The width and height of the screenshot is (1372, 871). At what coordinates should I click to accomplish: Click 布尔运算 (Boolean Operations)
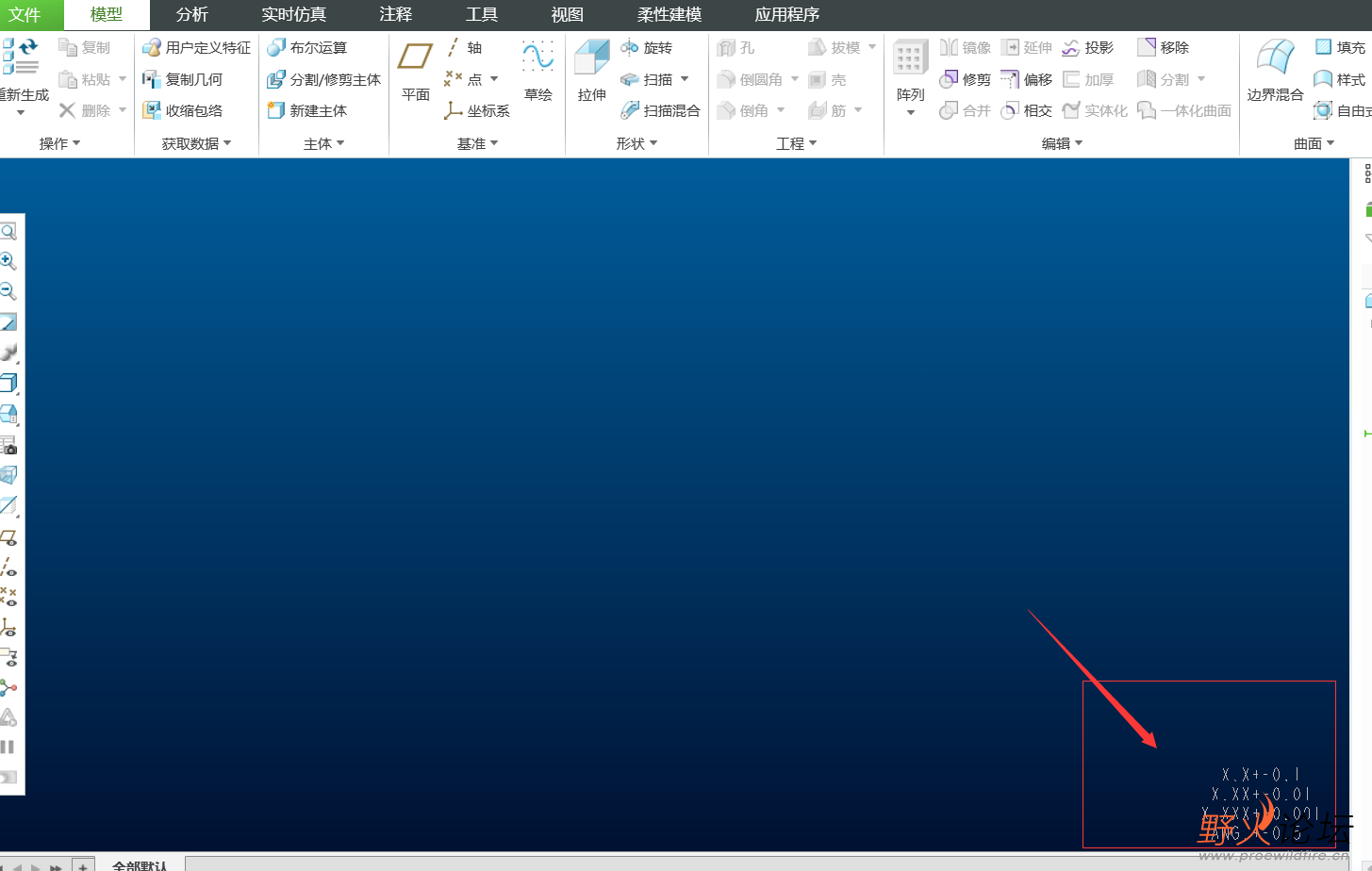pos(307,48)
